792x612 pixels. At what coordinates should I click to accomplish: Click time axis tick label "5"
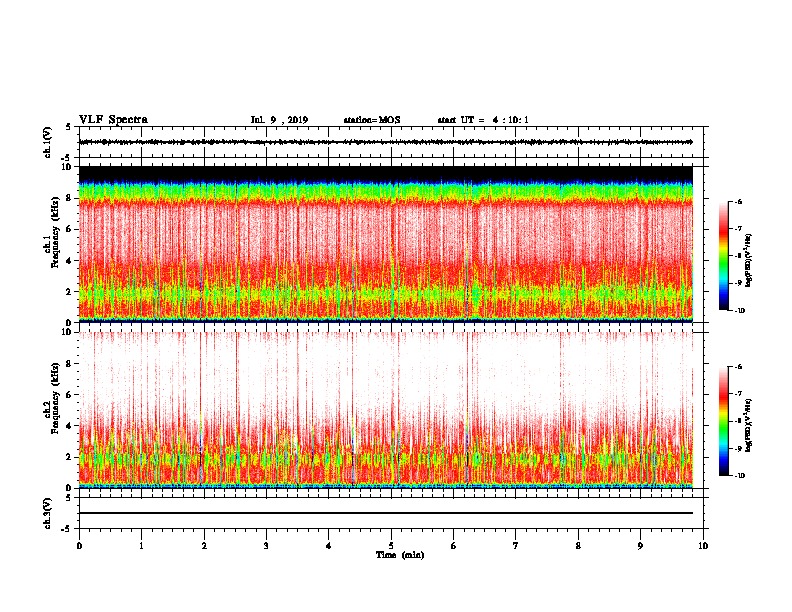(x=391, y=546)
